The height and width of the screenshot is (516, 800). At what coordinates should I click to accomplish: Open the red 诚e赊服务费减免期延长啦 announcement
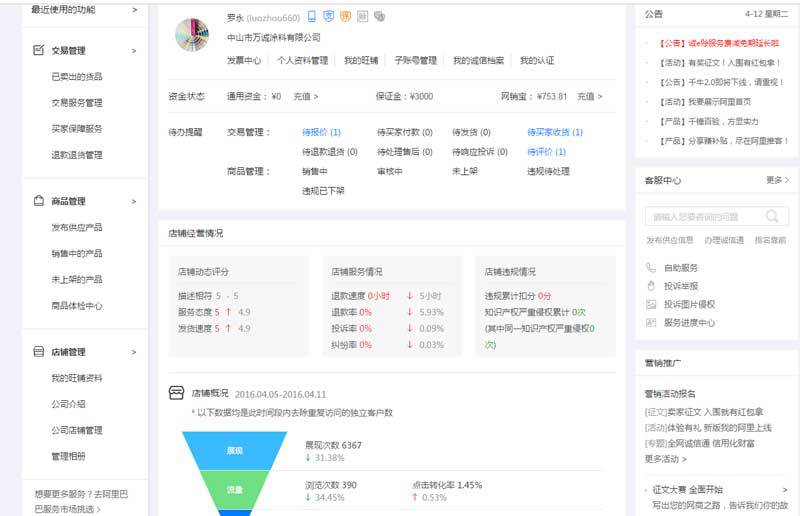(719, 43)
